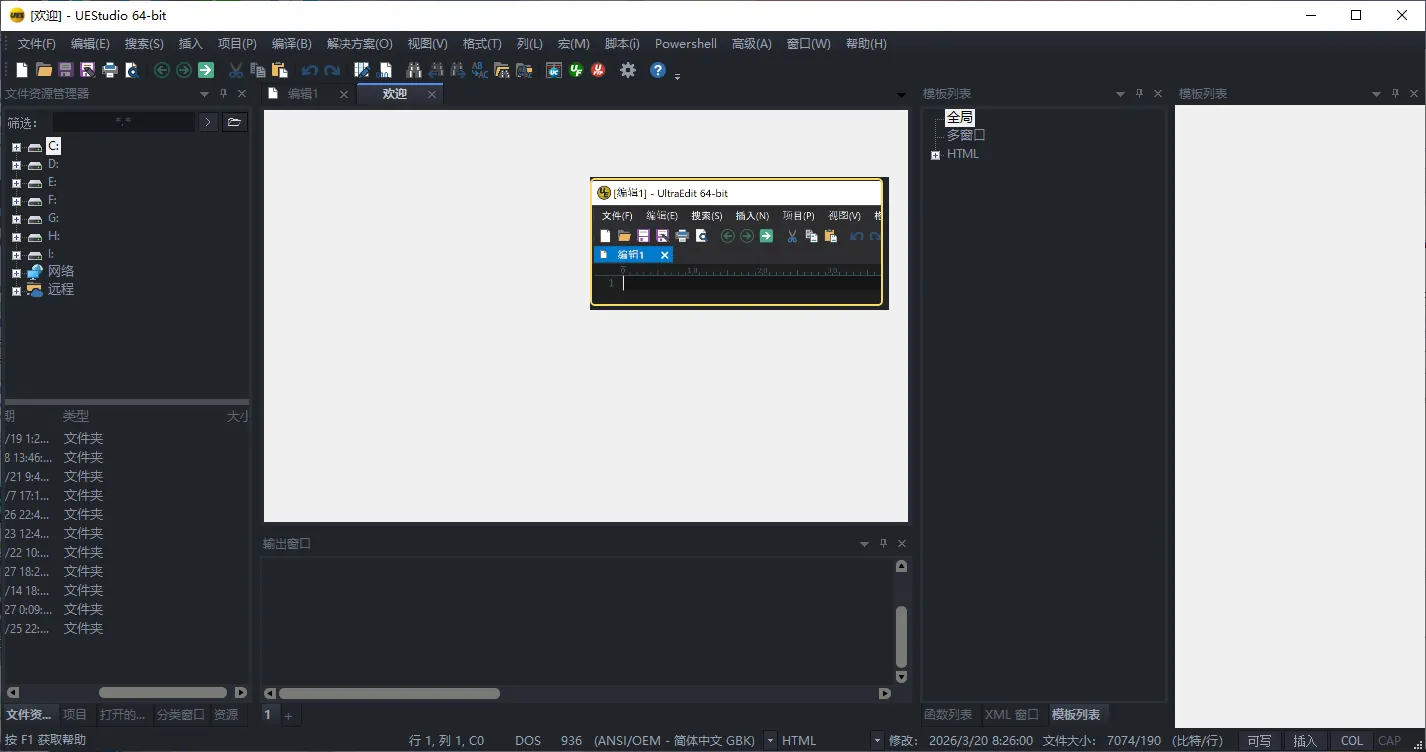Expand the 网络 node in the tree
Viewport: 1426px width, 752px height.
pyautogui.click(x=15, y=271)
